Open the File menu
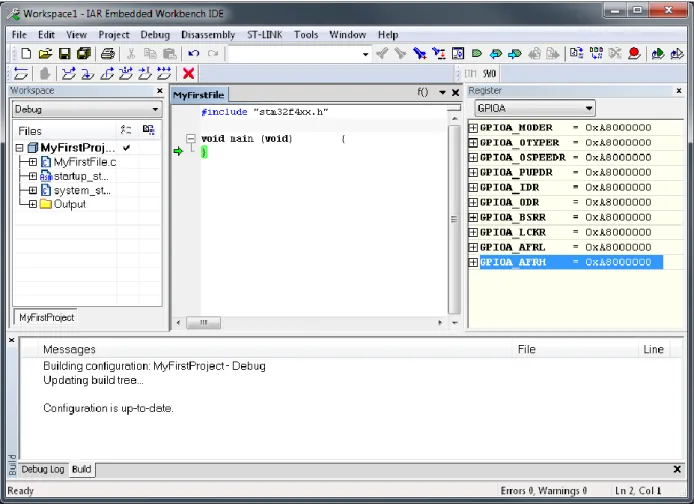Screen dimensions: 694x504 point(19,35)
